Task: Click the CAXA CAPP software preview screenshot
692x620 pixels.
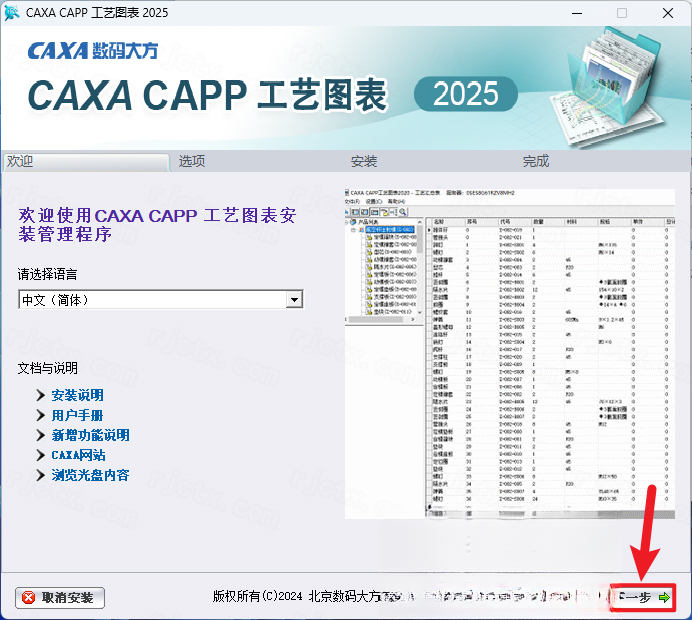Action: [x=510, y=353]
